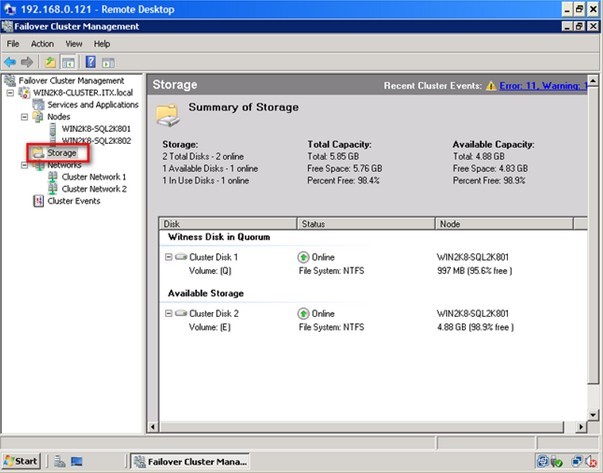The width and height of the screenshot is (603, 473).
Task: Collapse the Cluster Disk 1 details
Action: click(x=168, y=257)
